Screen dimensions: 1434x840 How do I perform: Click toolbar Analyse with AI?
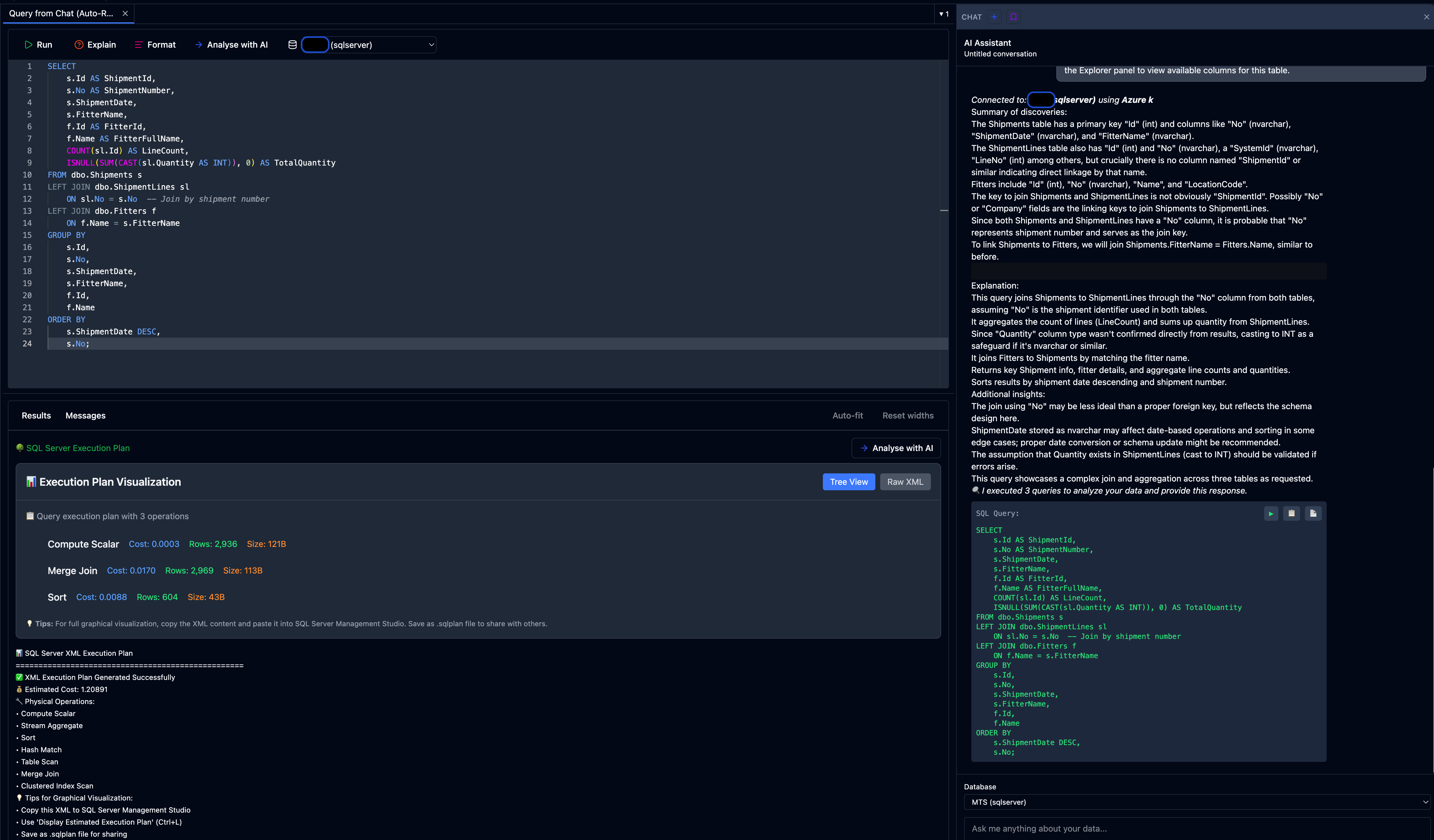pos(231,44)
